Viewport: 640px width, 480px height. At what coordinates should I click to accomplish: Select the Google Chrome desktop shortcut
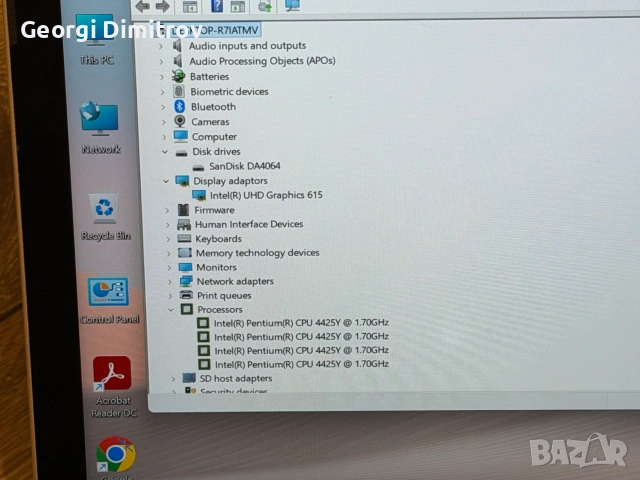pyautogui.click(x=116, y=458)
